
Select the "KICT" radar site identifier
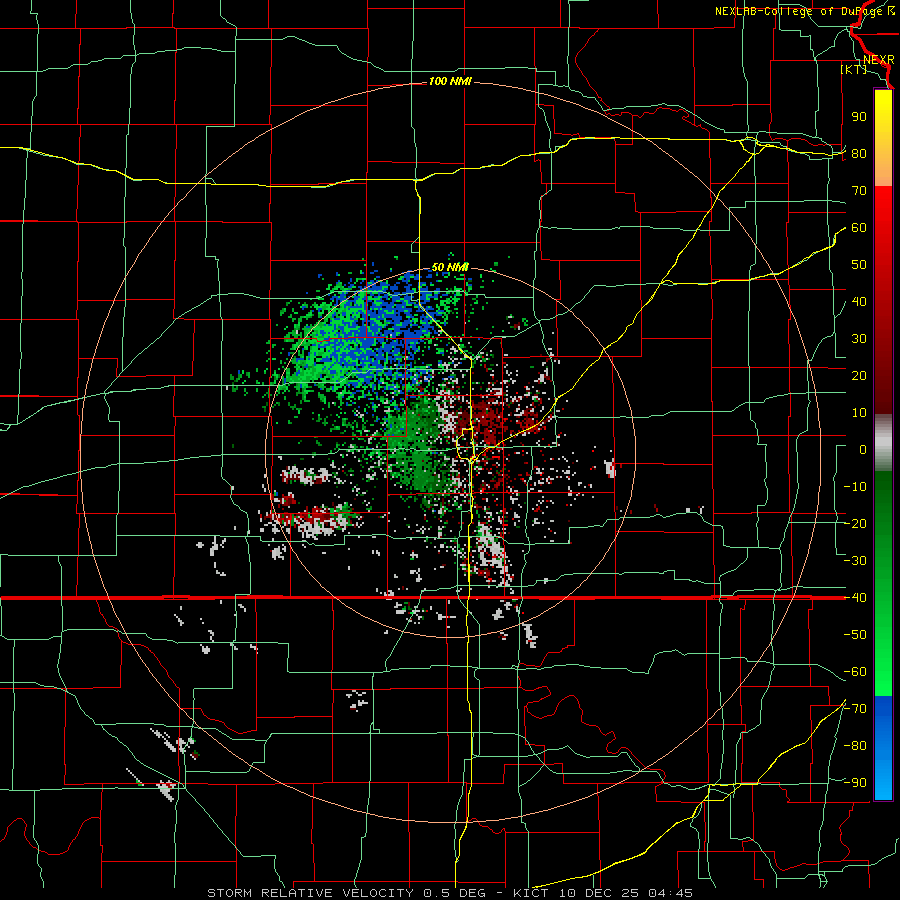click(530, 893)
